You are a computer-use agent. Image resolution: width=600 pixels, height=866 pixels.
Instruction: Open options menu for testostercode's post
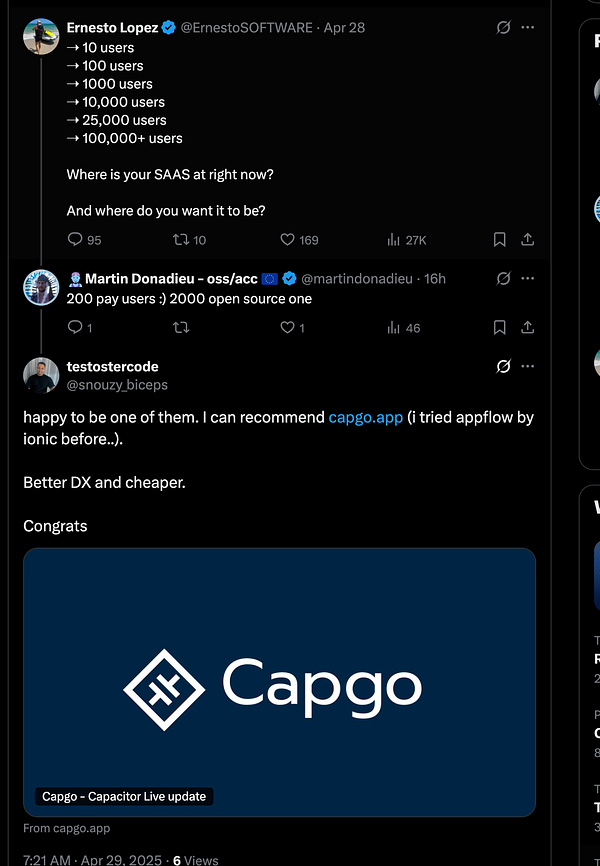(x=528, y=366)
